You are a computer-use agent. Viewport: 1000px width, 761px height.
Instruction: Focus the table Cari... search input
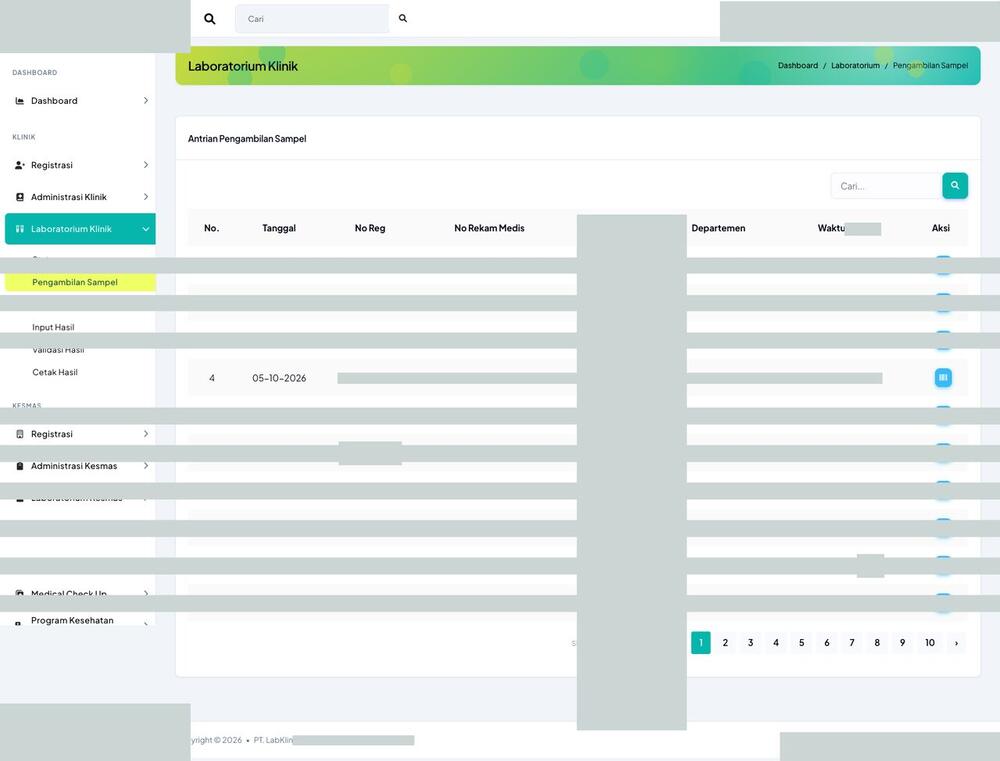tap(886, 186)
